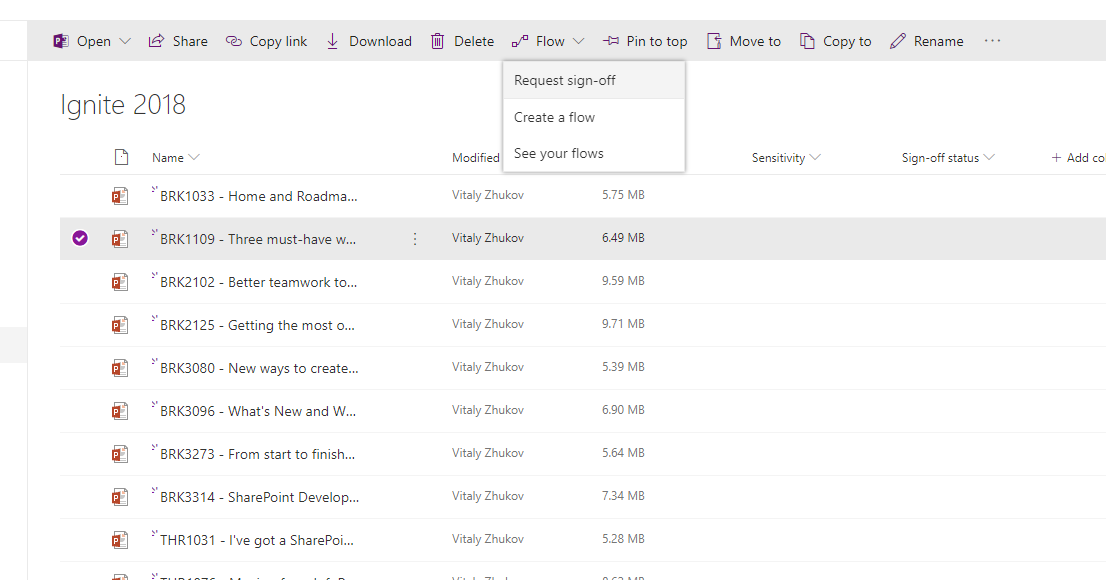1106x580 pixels.
Task: Open file BRK2102 - Better teamwork to...
Action: click(x=259, y=282)
